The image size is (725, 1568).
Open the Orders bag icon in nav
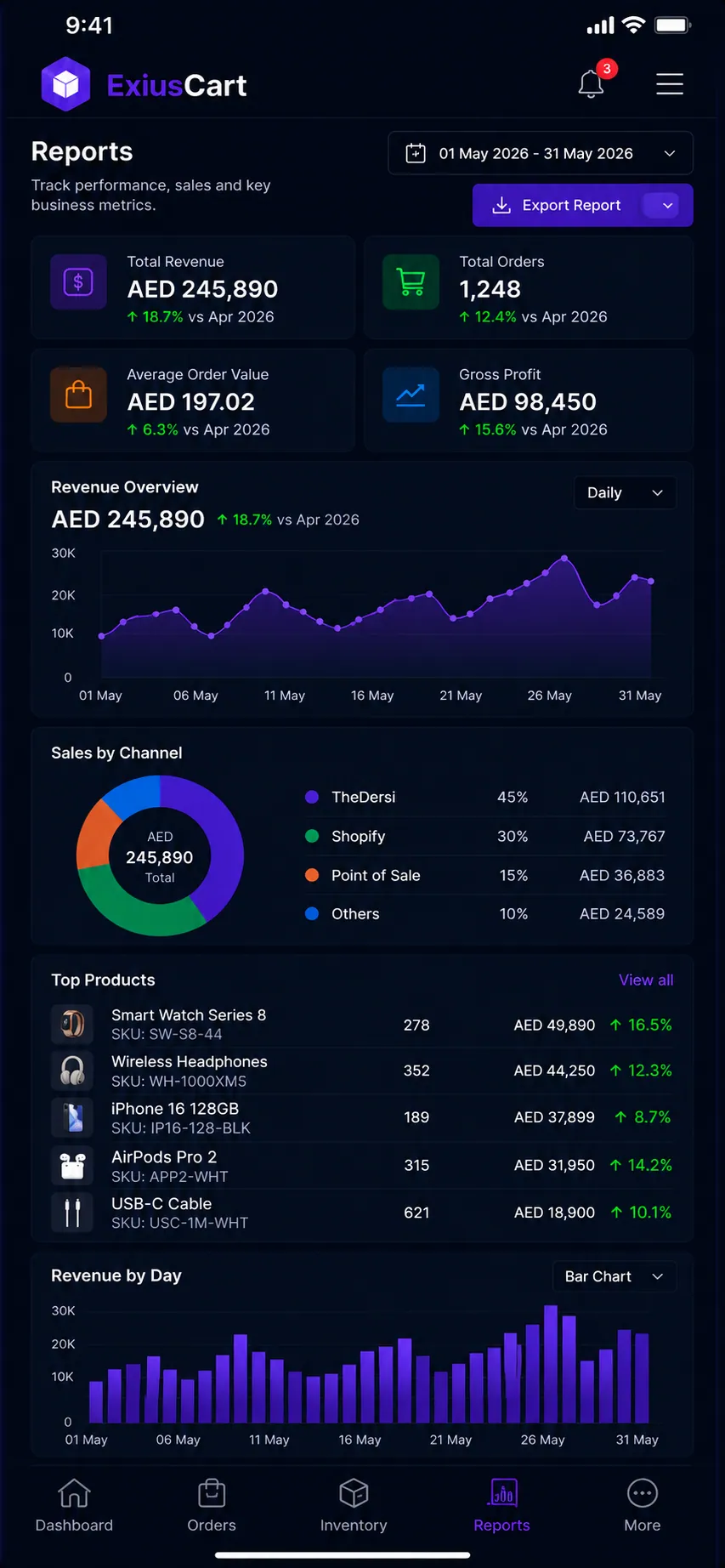coord(212,1493)
